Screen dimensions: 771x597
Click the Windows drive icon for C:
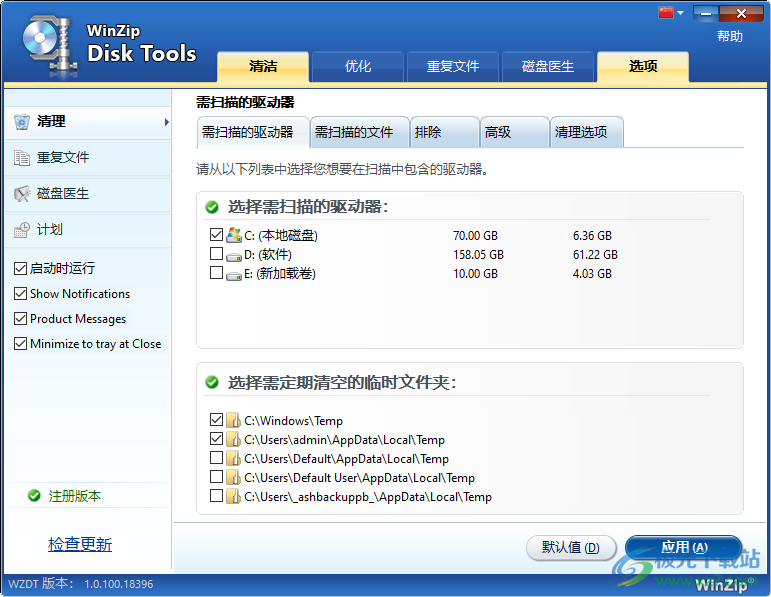tap(234, 235)
